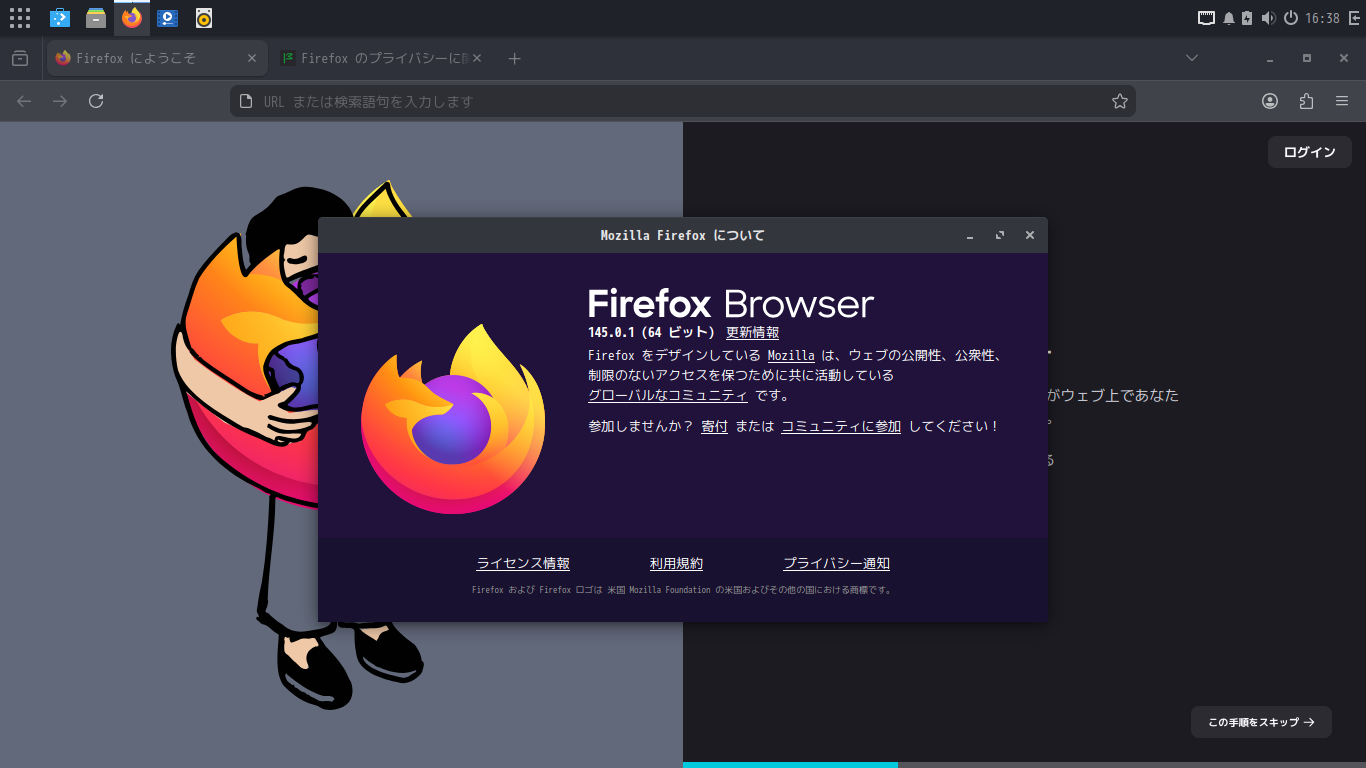Open the Firefox account icon
Screen dimensions: 1366x768
(x=1270, y=101)
